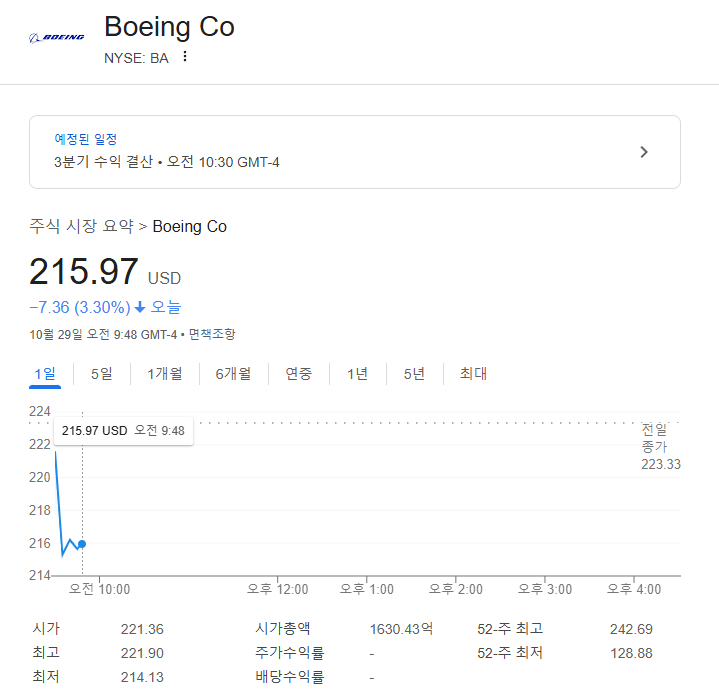The image size is (719, 694).
Task: Click the Boeing logo image
Action: (56, 38)
